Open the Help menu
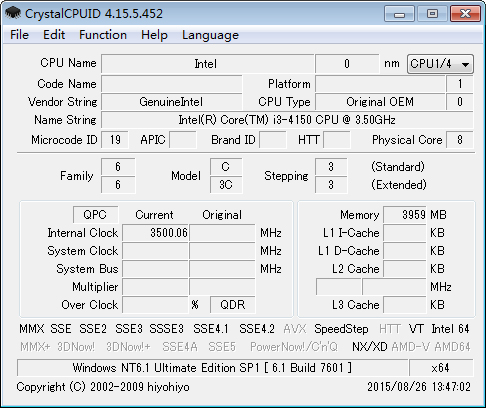 coord(154,35)
